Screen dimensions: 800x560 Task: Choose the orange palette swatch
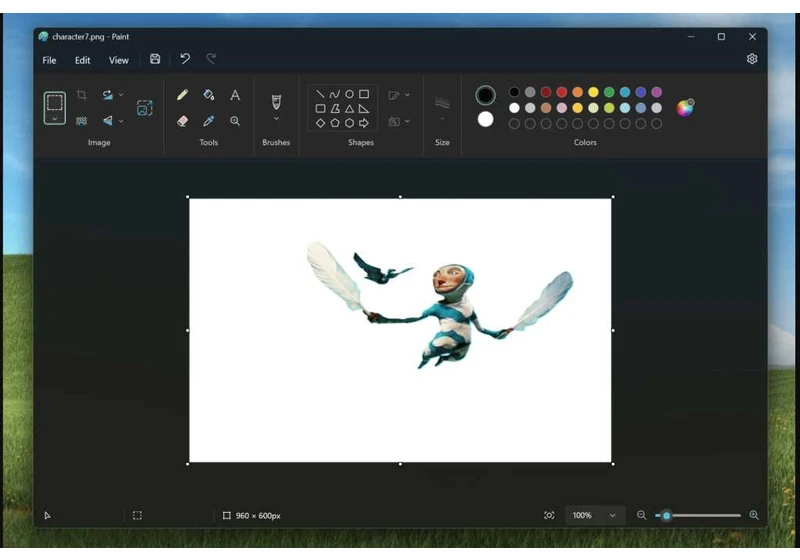coord(578,92)
